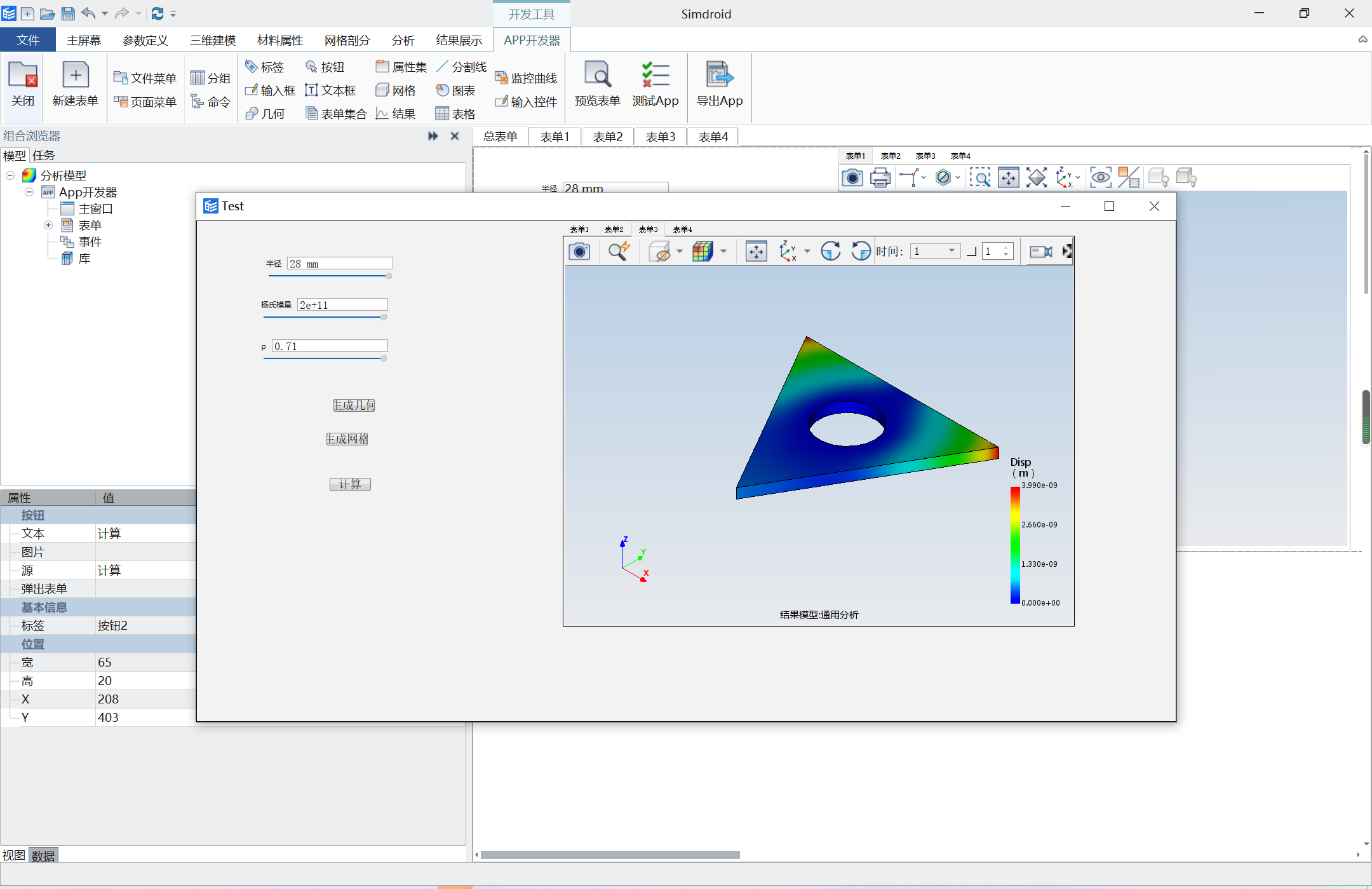Image resolution: width=1372 pixels, height=889 pixels.
Task: Click the Export App (导出App) ribbon icon
Action: pos(720,85)
